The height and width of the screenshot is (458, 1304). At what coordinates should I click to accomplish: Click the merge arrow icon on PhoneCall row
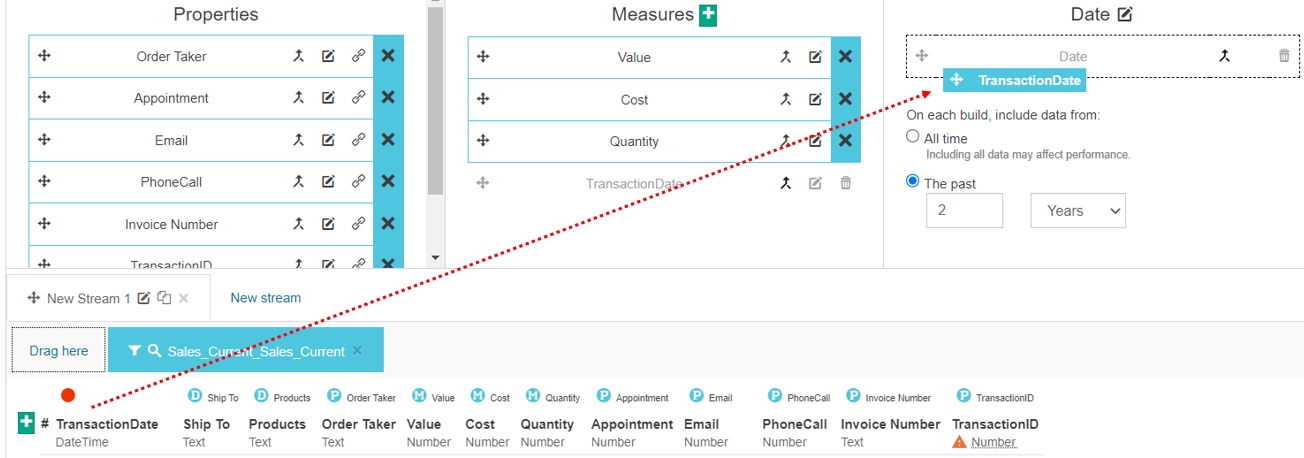pyautogui.click(x=298, y=182)
